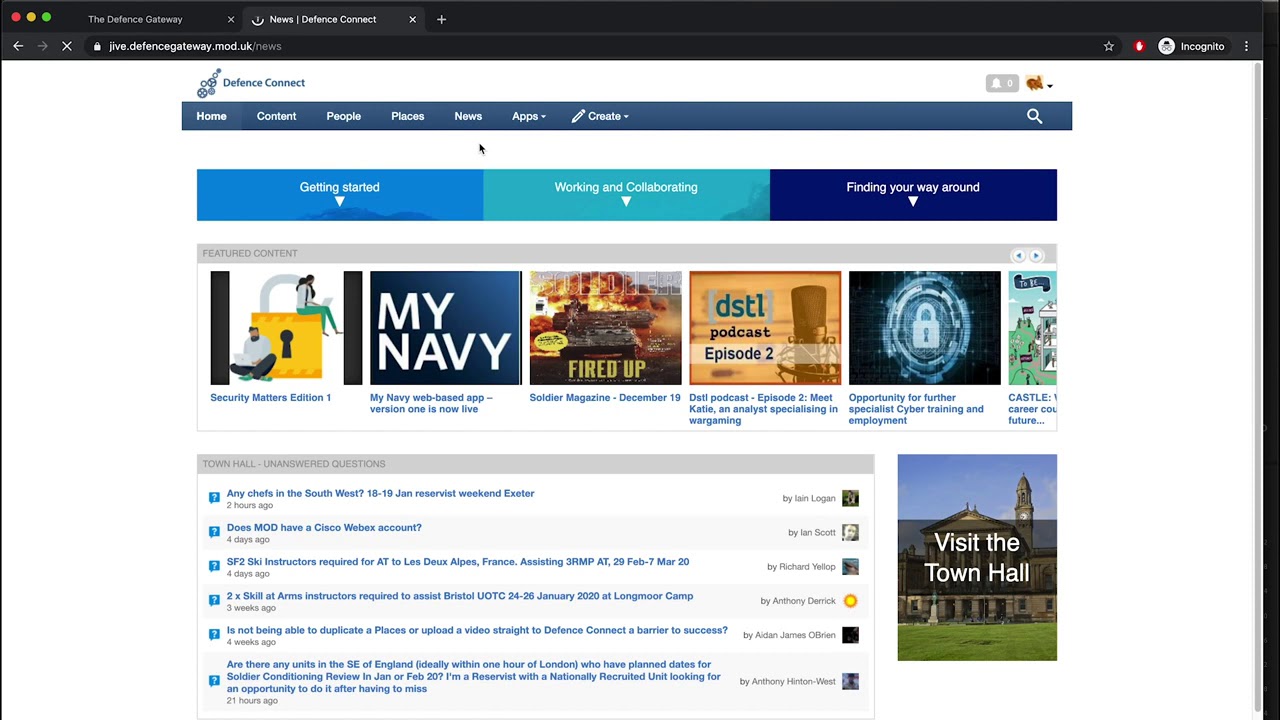Click question icon beside SF2 Ski Instructors post

tap(214, 566)
